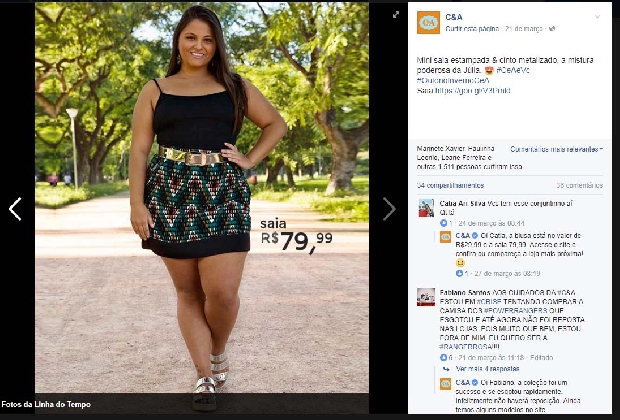Click the like icon under Fabiano Santos's comment
Image resolution: width=620 pixels, height=420 pixels.
click(443, 358)
